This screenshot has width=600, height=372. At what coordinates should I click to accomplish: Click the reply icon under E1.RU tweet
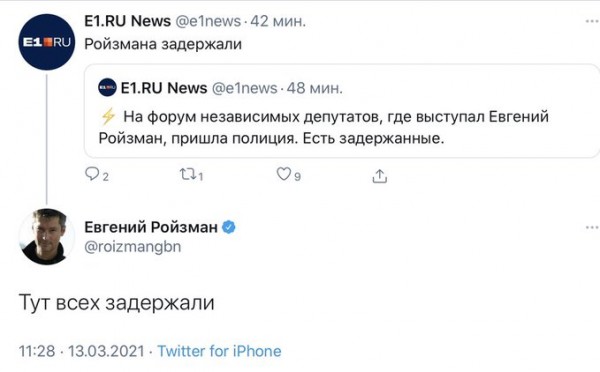(92, 174)
